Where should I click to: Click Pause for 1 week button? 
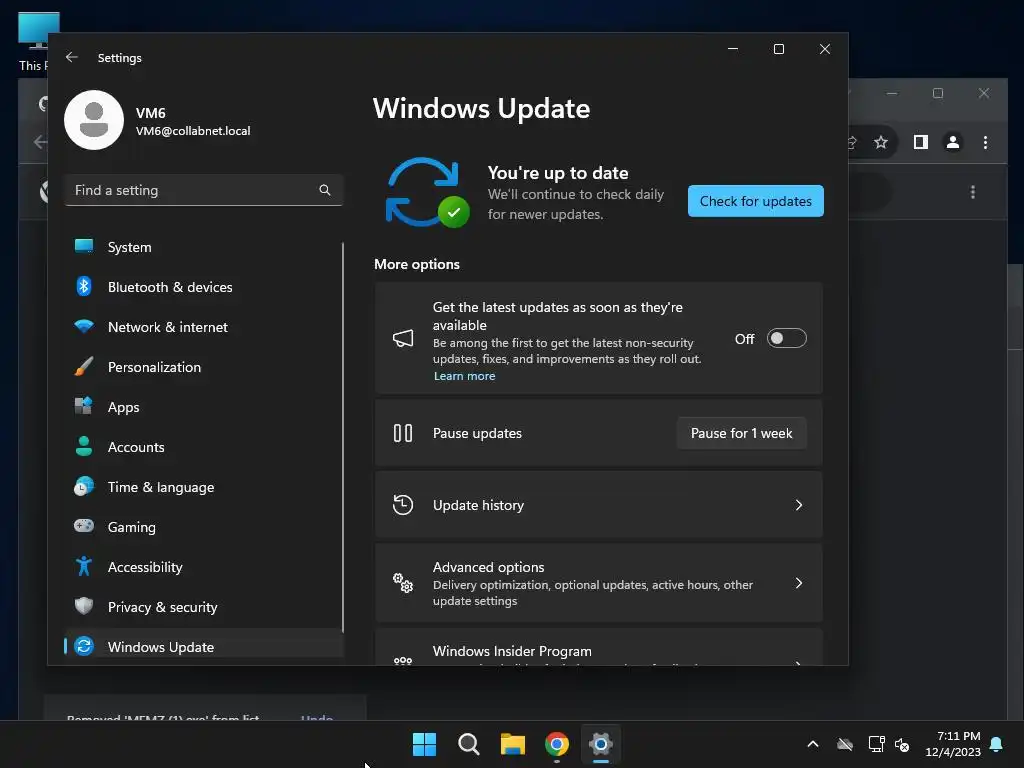coord(741,433)
